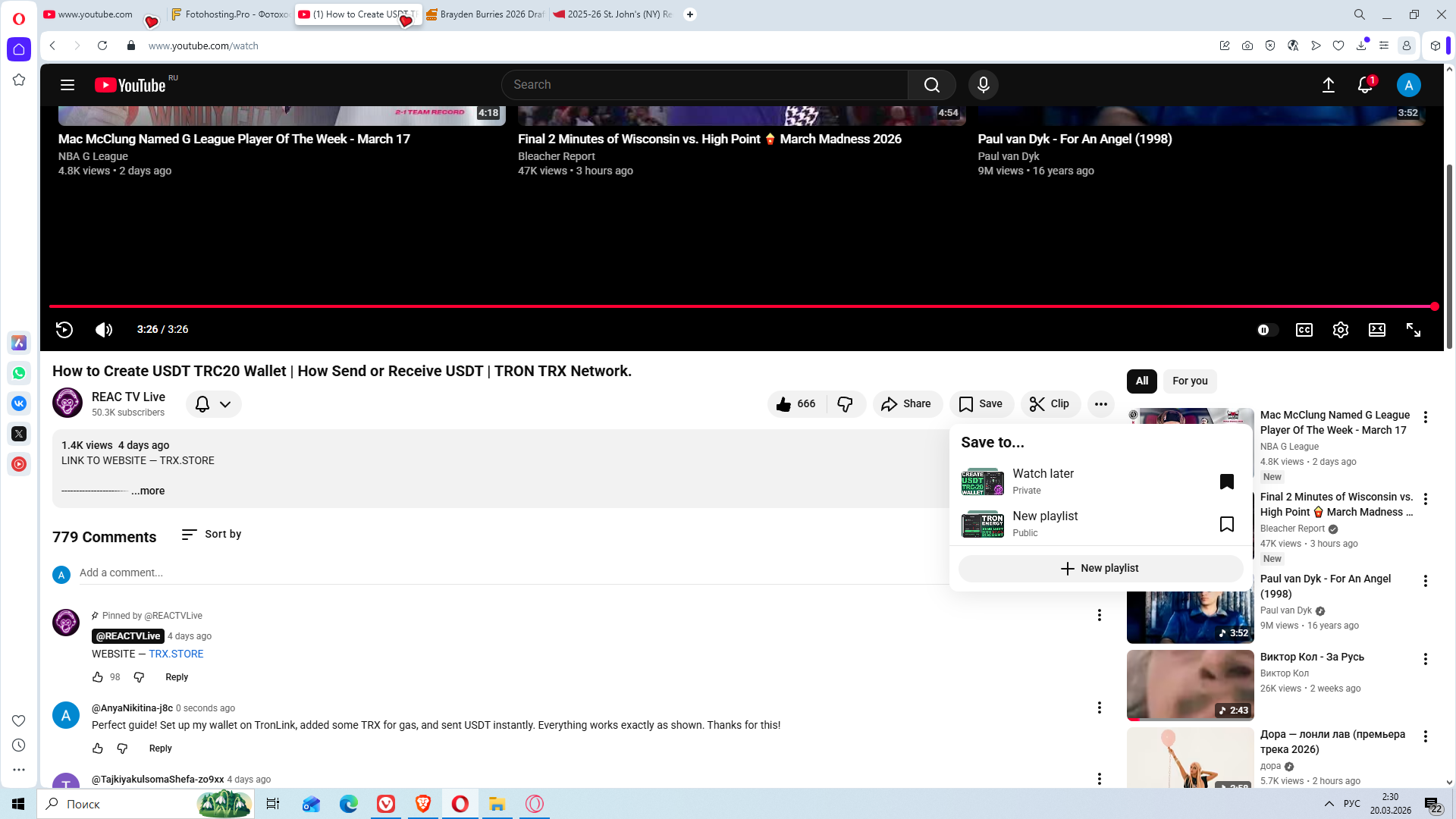Mute the video volume icon
The image size is (1456, 819).
click(103, 330)
